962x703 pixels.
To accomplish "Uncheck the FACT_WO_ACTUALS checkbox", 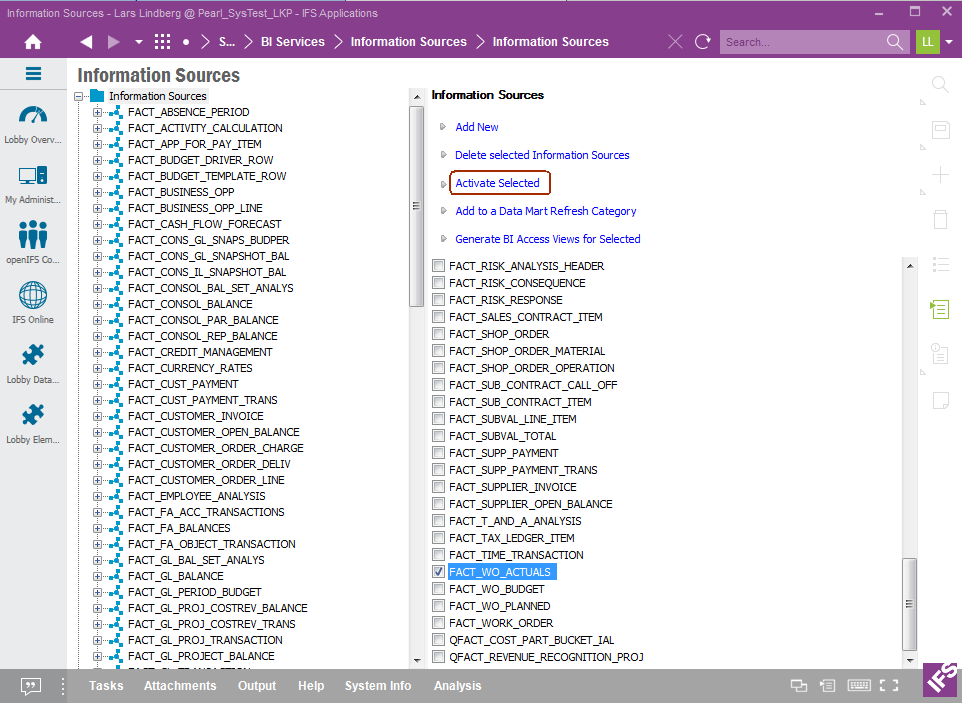I will (x=438, y=572).
